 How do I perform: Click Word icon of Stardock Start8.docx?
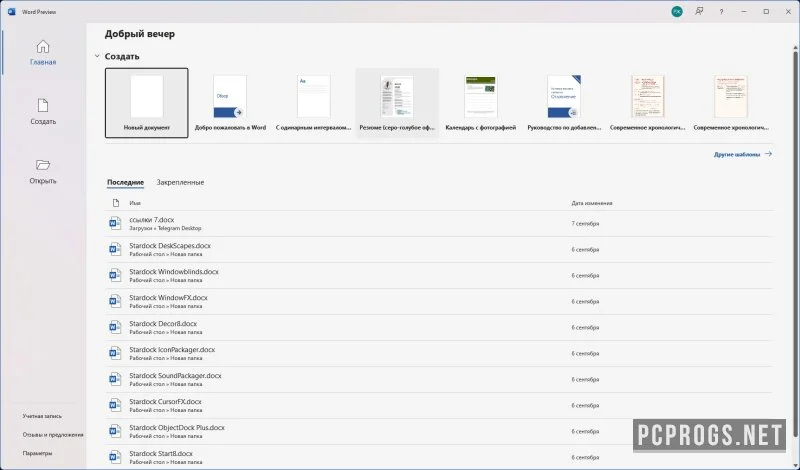tap(115, 457)
